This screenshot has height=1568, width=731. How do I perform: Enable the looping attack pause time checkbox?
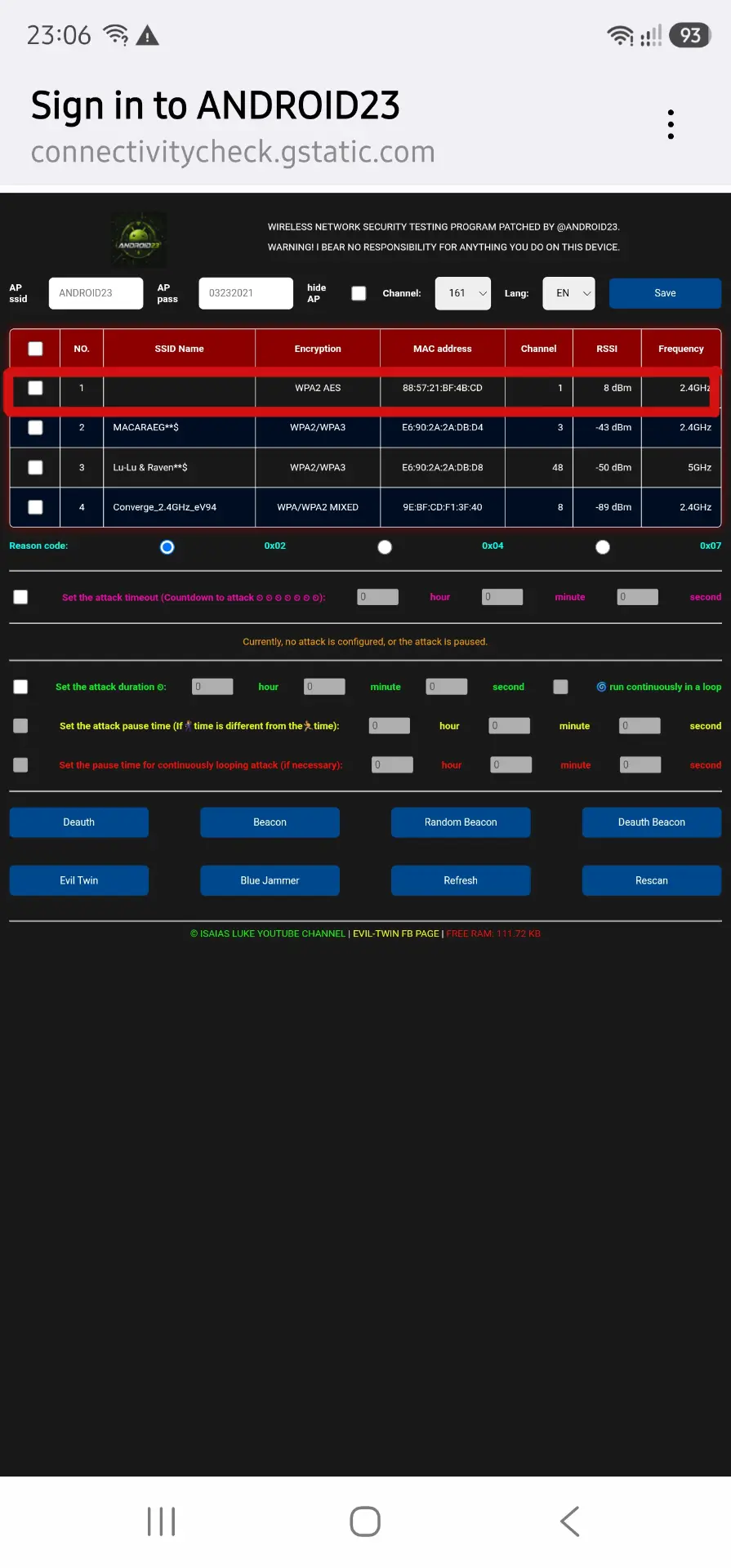(20, 765)
